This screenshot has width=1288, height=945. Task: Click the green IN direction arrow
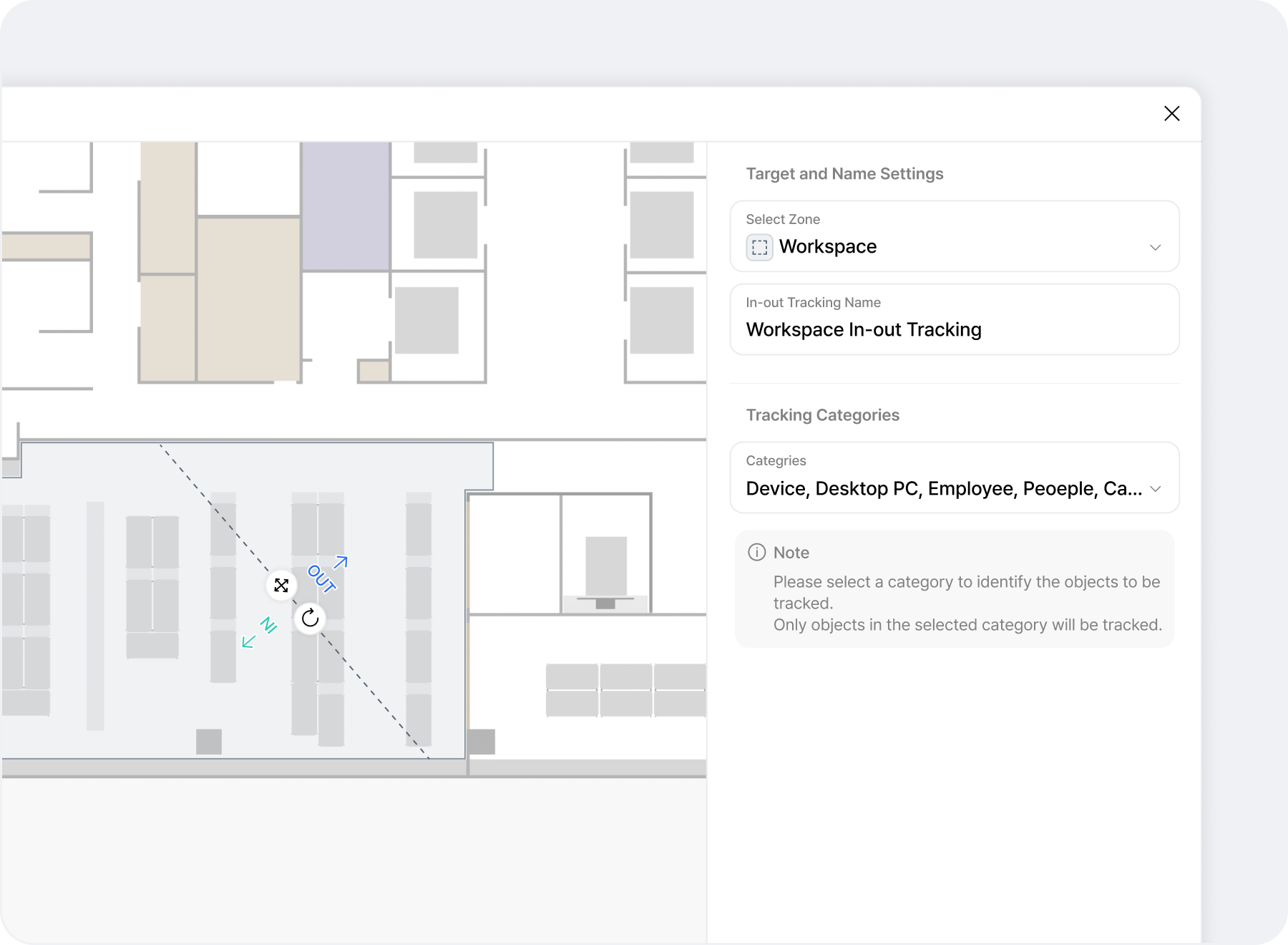pos(249,641)
